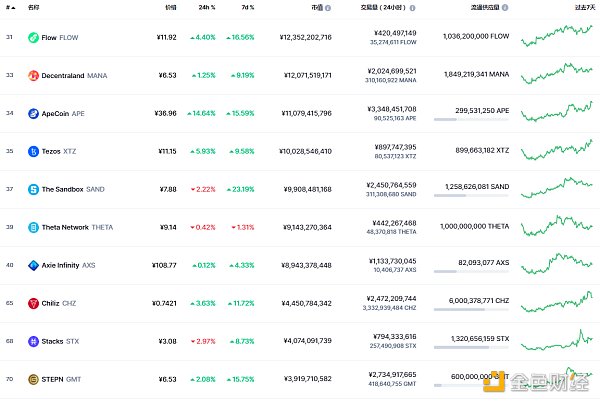Image resolution: width=600 pixels, height=403 pixels.
Task: Click the Decentraland MANA logo icon
Action: point(33,76)
